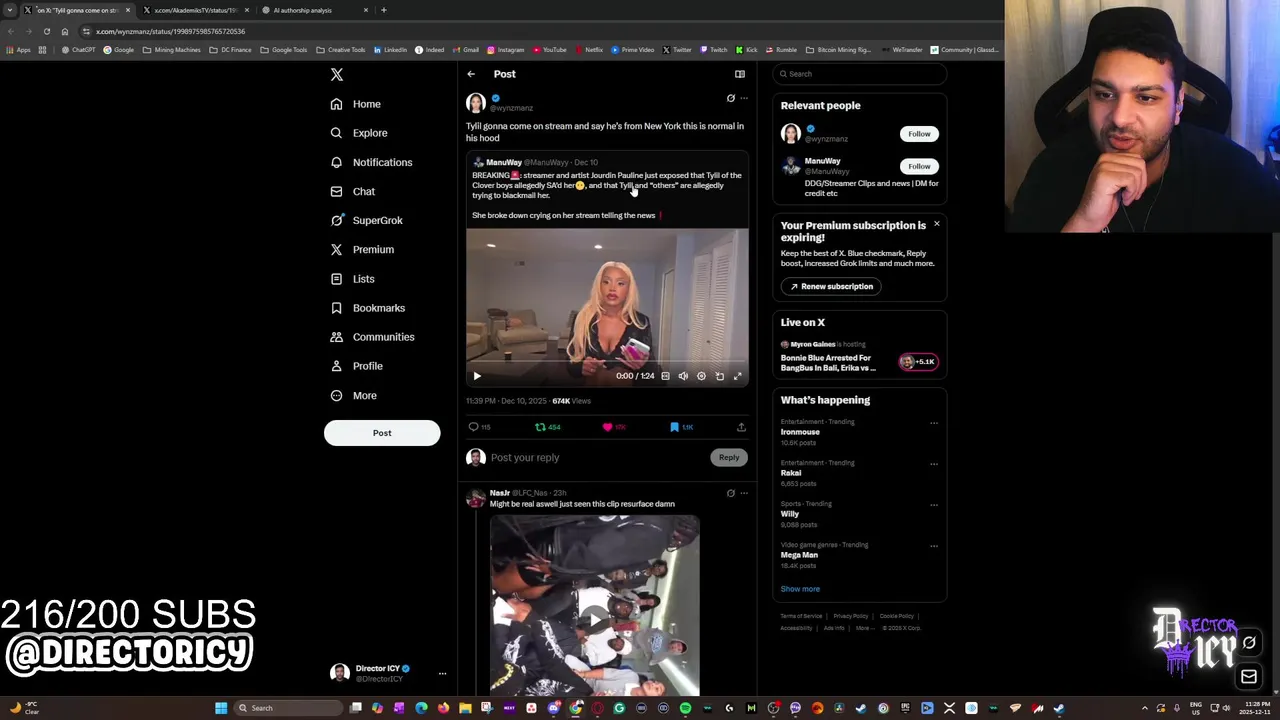Viewport: 1280px width, 720px height.
Task: Open the Ironmouse trending topic
Action: [x=800, y=432]
